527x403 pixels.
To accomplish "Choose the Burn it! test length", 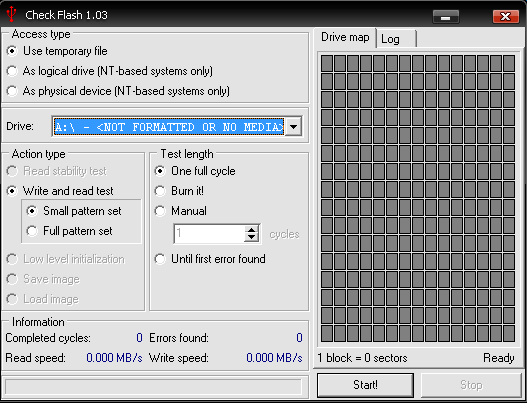I will click(x=179, y=191).
